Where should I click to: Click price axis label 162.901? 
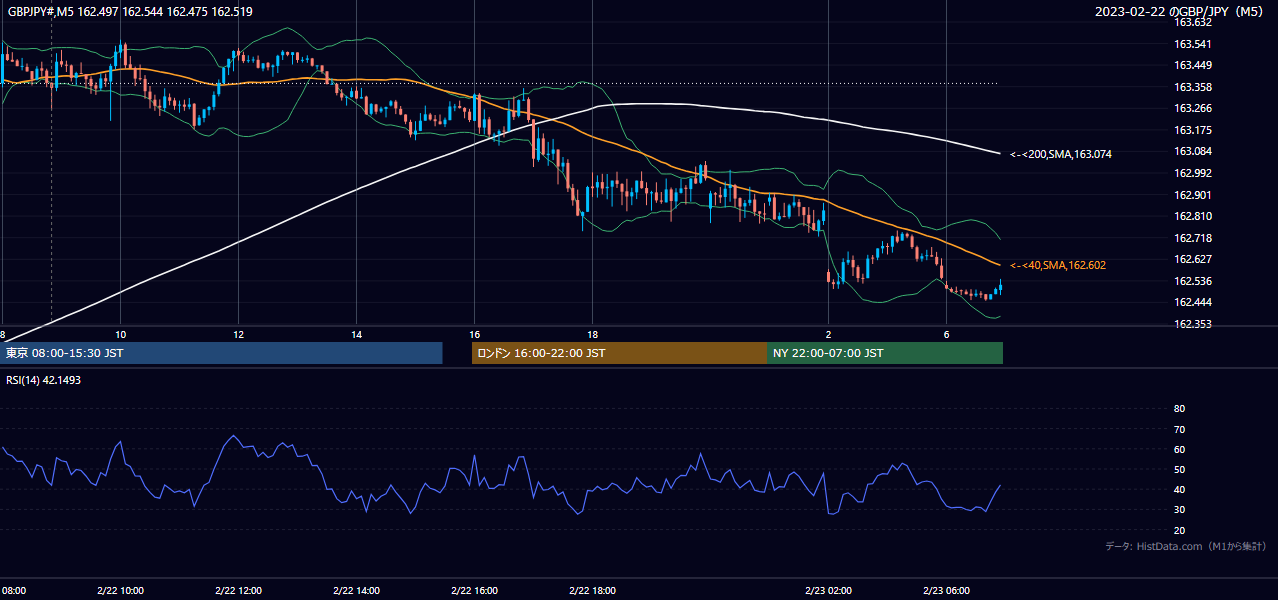point(1192,195)
